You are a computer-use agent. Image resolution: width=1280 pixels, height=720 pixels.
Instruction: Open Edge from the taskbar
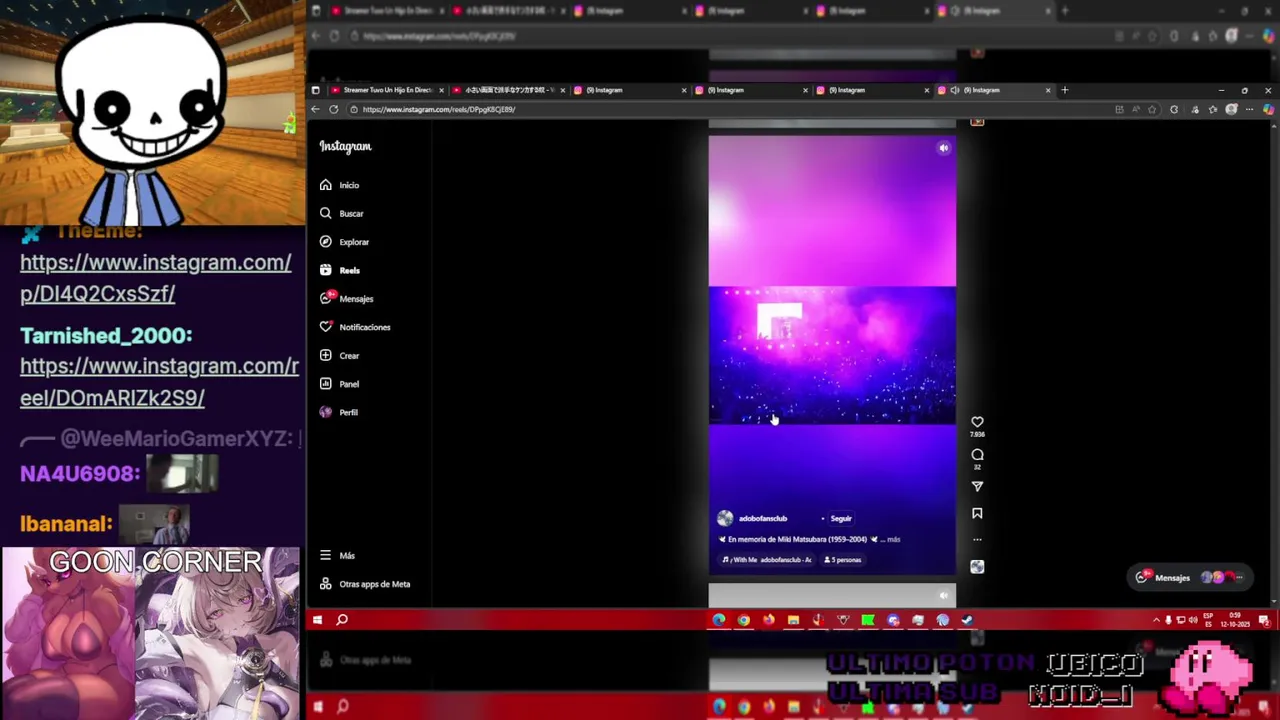[x=719, y=620]
